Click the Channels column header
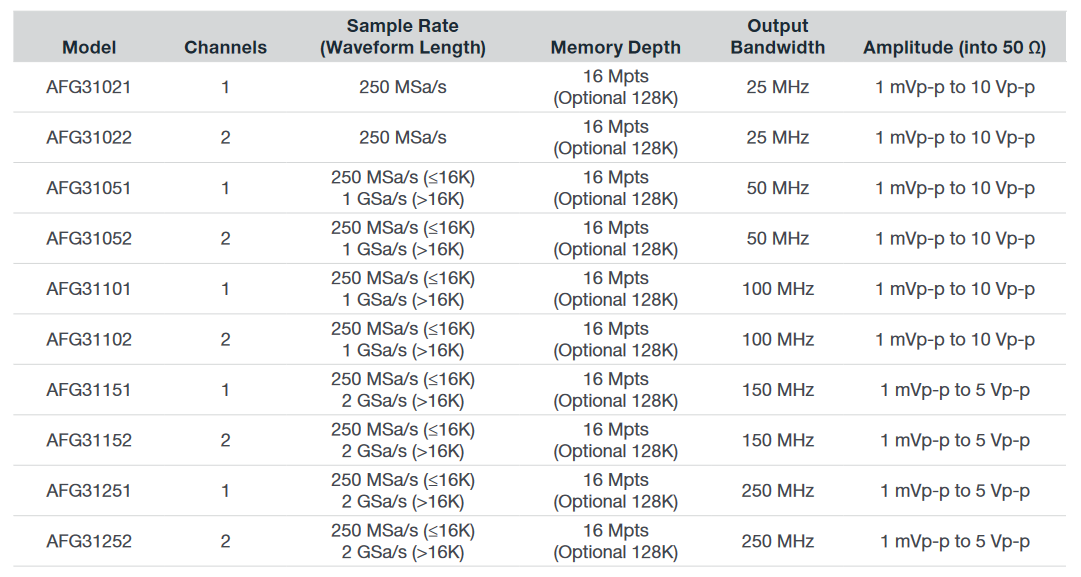1081x577 pixels. click(x=225, y=47)
